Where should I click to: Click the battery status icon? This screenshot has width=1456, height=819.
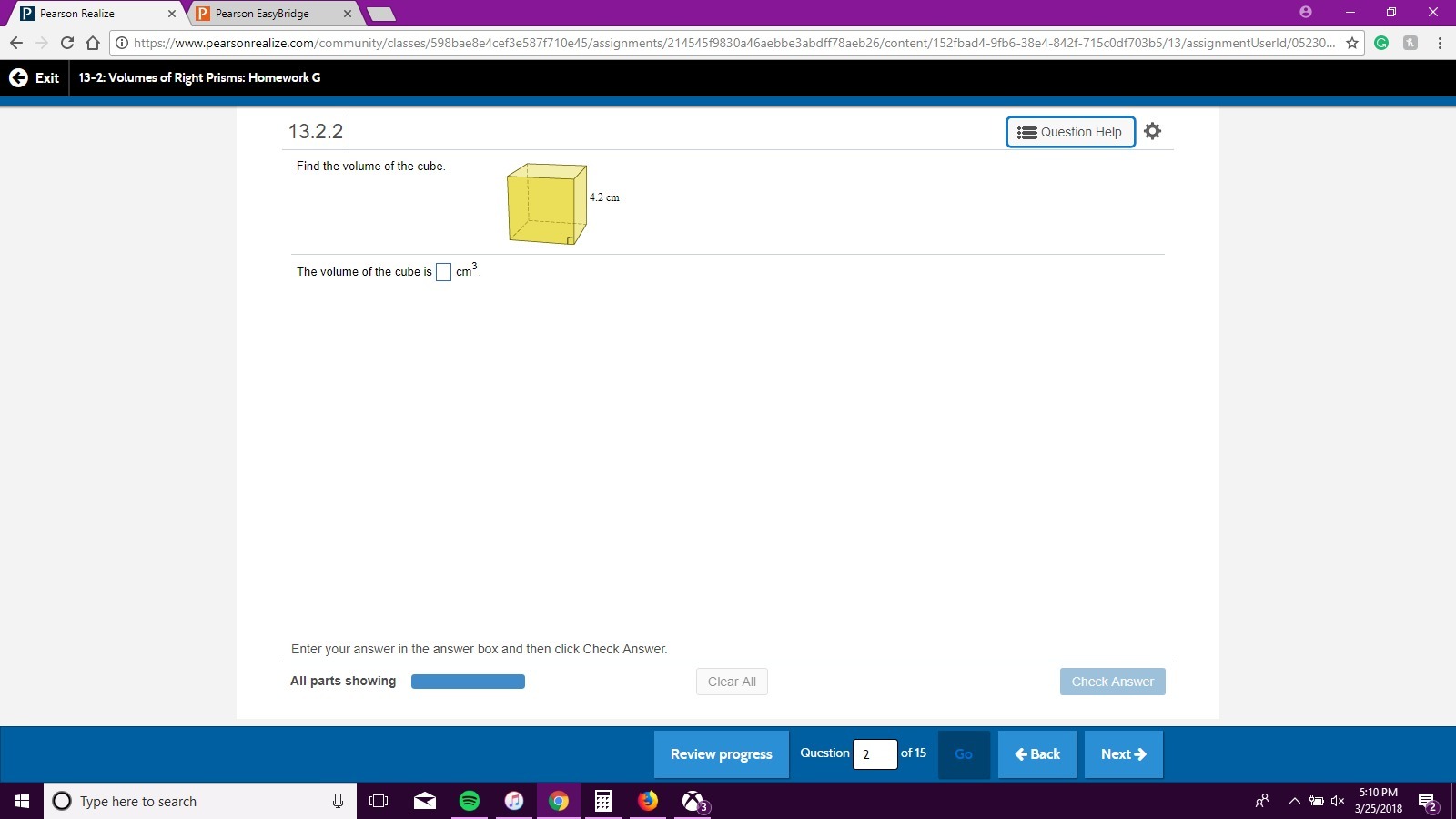(1316, 801)
